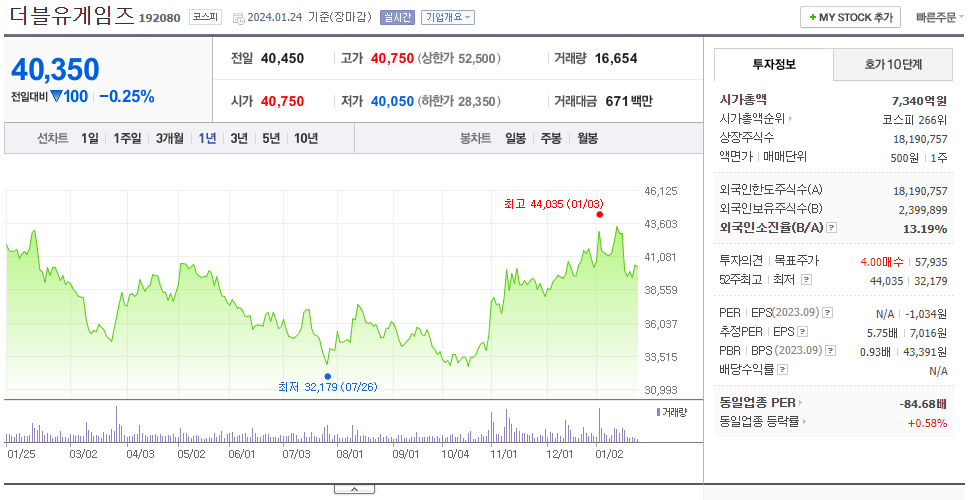Image resolution: width=968 pixels, height=500 pixels.
Task: Toggle the 실시간 badge
Action: (397, 17)
